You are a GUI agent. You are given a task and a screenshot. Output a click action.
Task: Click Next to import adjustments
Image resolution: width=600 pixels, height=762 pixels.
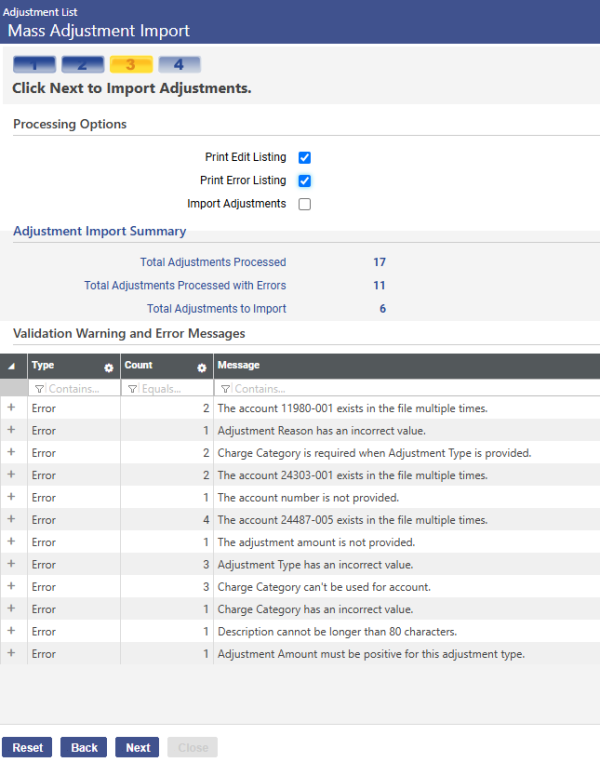tap(137, 747)
